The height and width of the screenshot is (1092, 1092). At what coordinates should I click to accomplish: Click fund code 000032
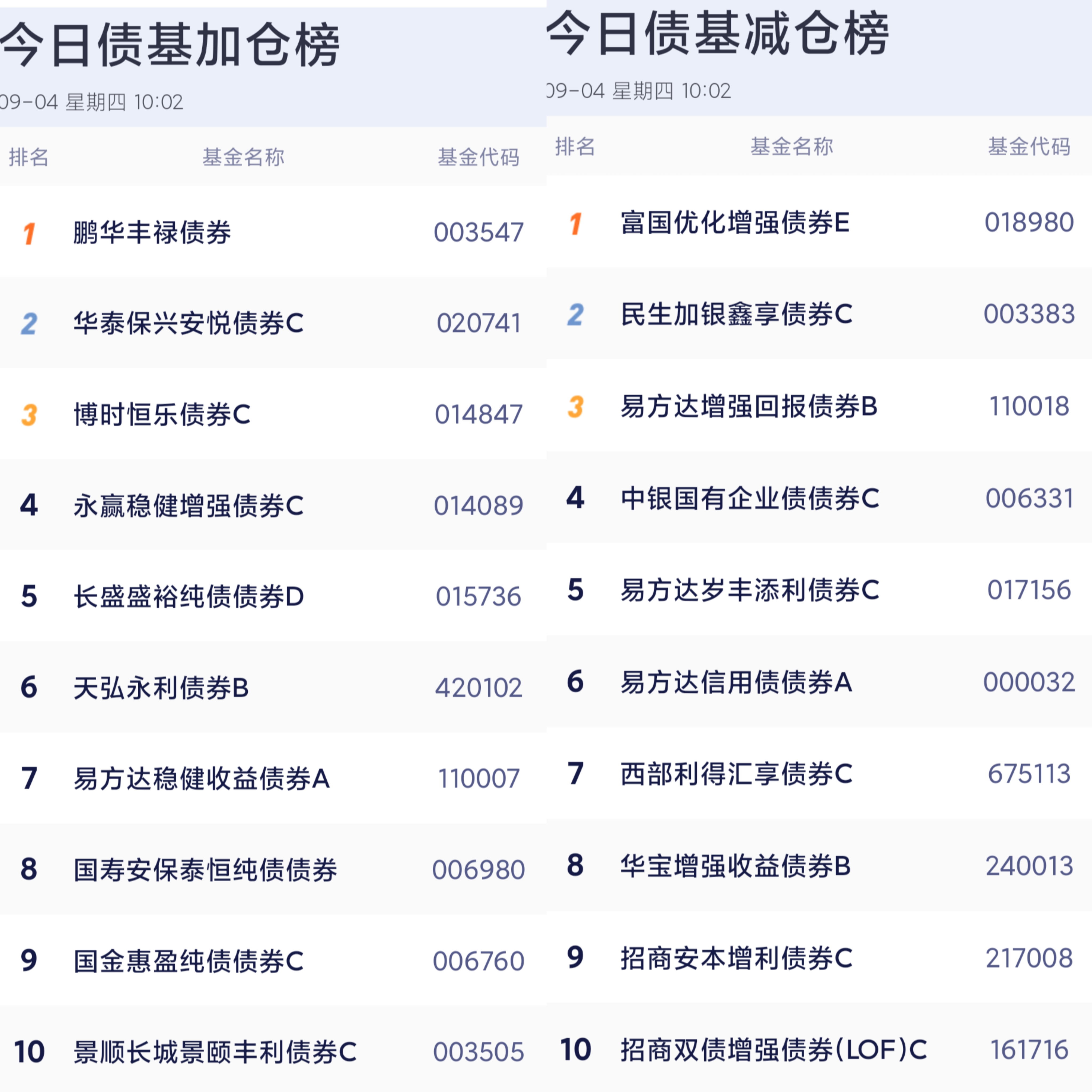tap(1029, 682)
